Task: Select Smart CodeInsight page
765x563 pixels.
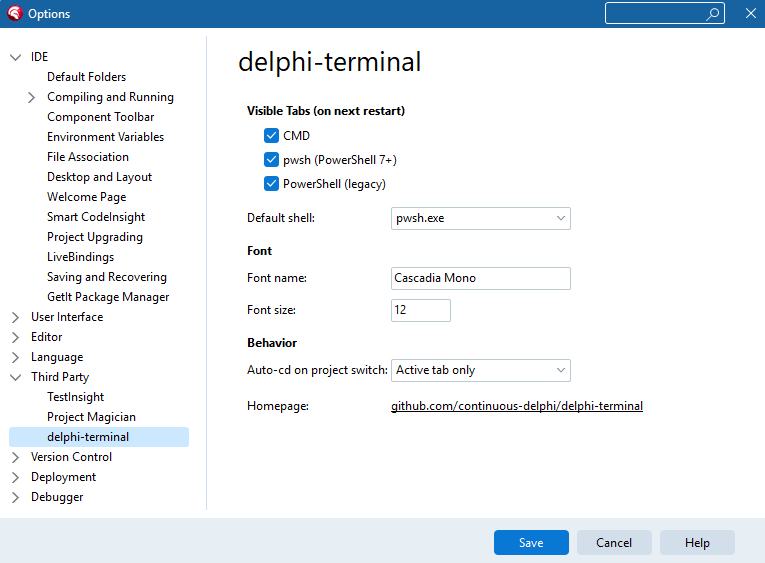Action: tap(96, 217)
